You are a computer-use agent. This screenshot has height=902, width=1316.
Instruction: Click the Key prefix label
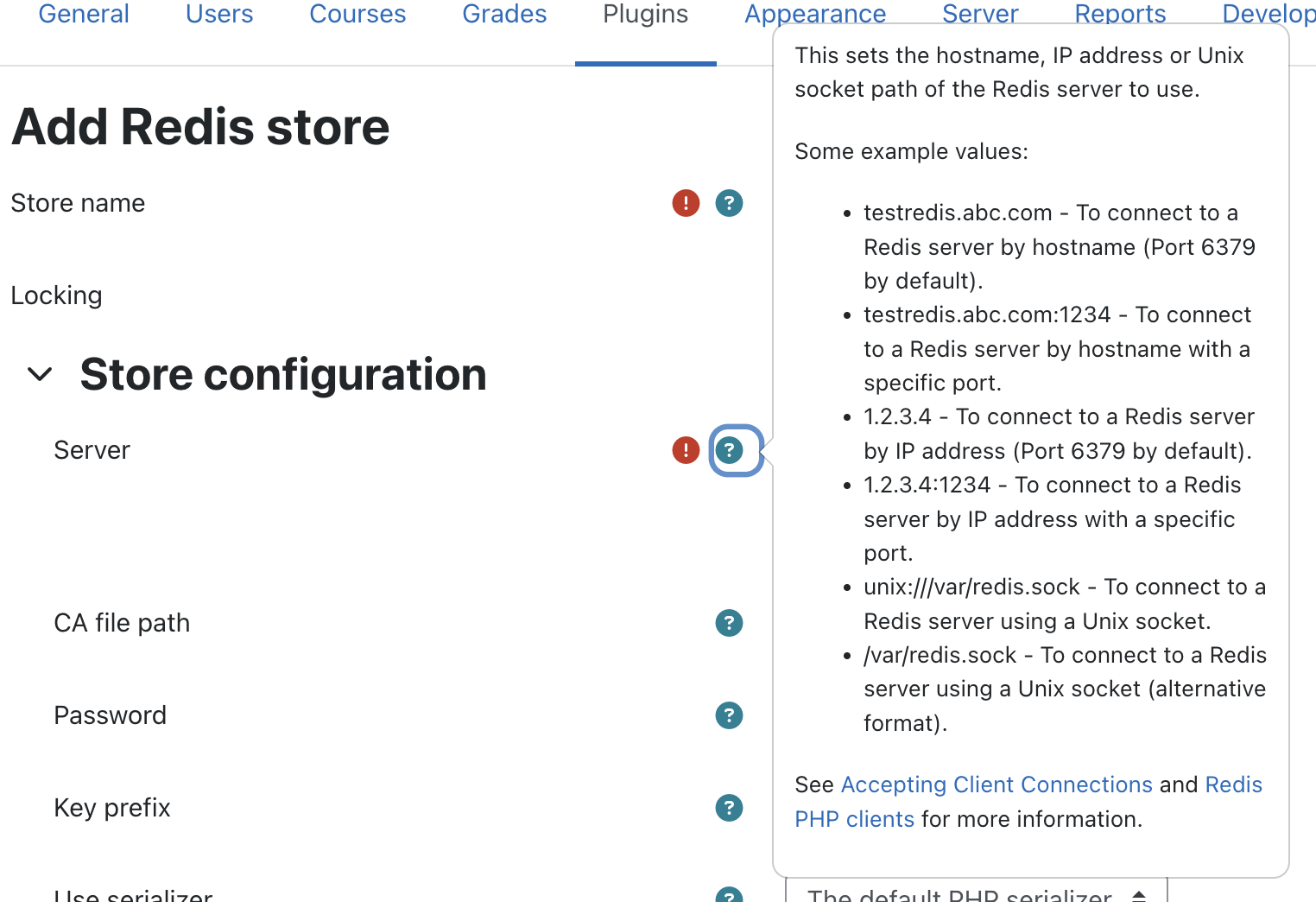pyautogui.click(x=112, y=808)
